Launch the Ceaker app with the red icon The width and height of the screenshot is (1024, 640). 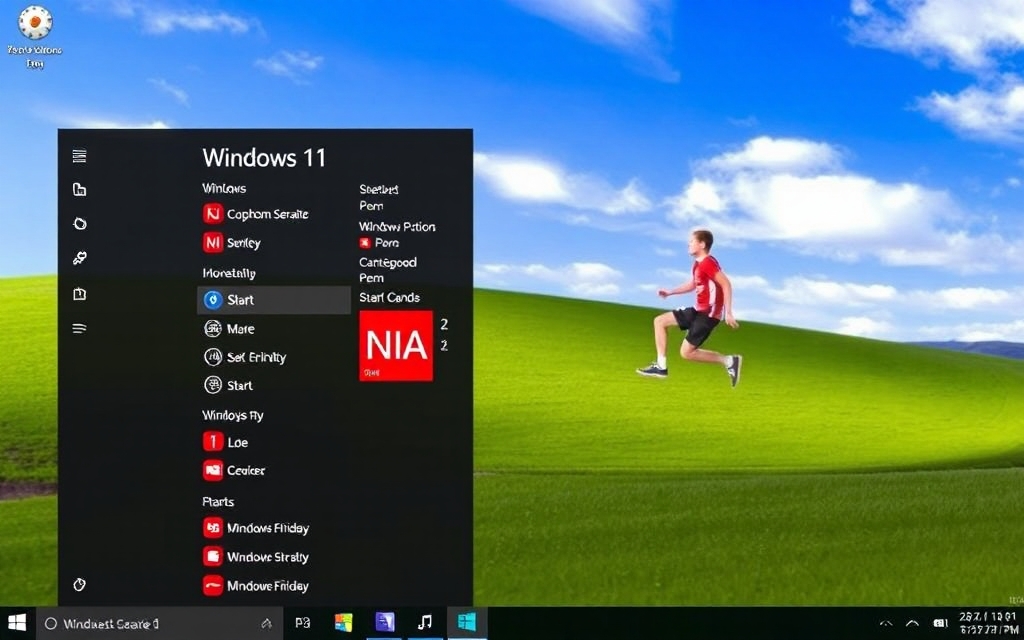234,470
